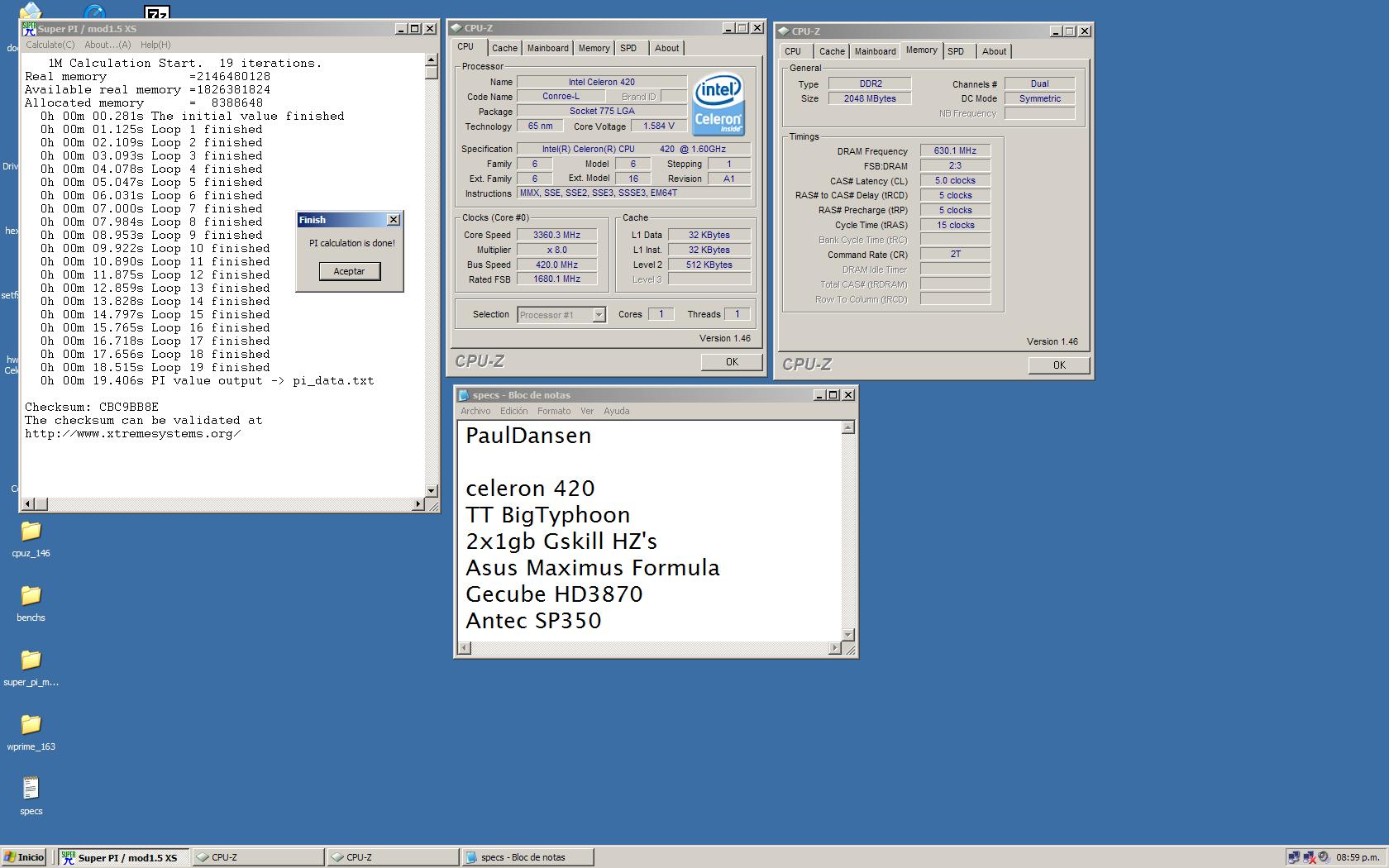Click OK in the CPU tab CPU-Z window
The width and height of the screenshot is (1389, 868).
pos(732,362)
